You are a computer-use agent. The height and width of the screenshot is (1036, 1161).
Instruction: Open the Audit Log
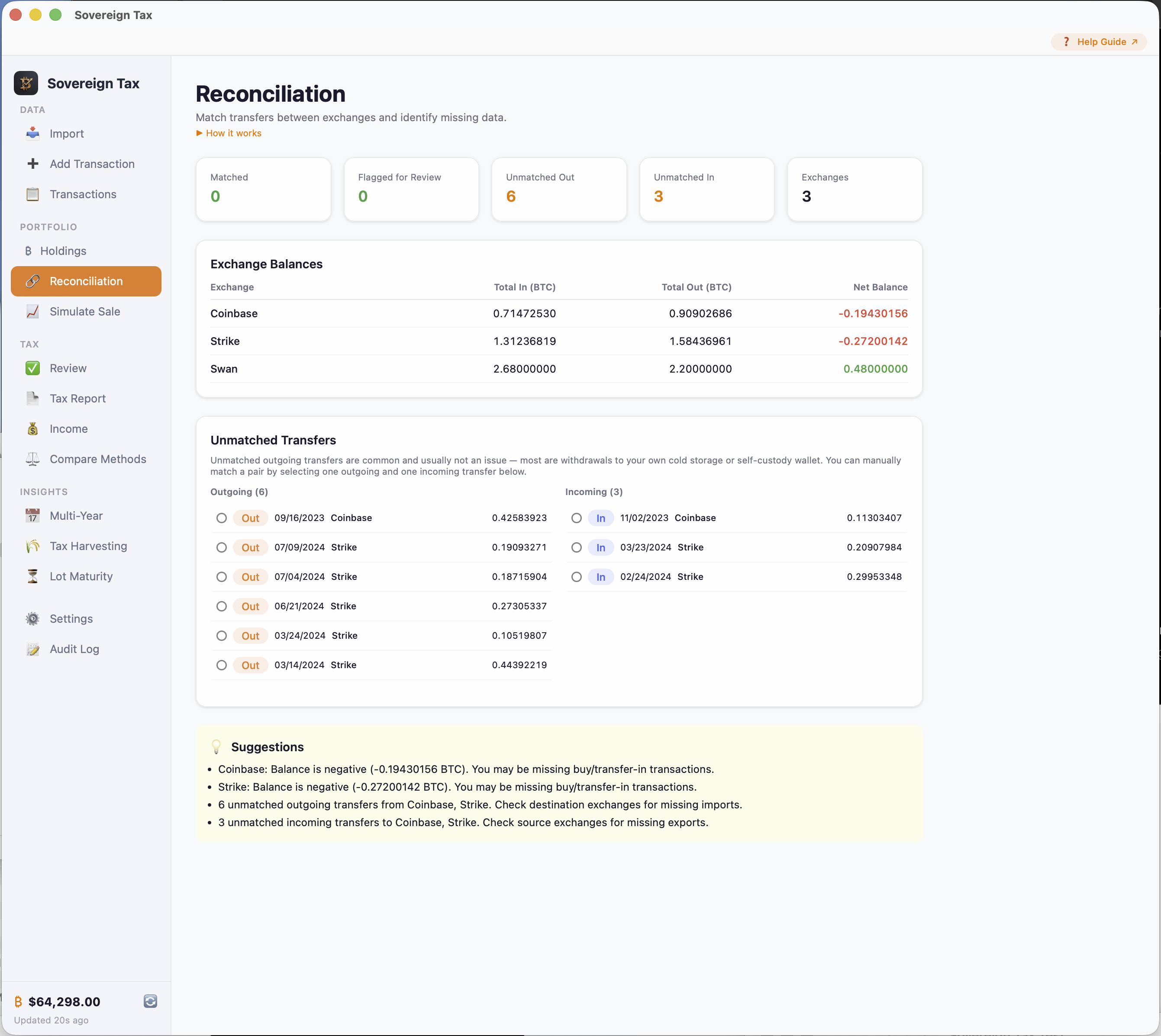pyautogui.click(x=32, y=648)
